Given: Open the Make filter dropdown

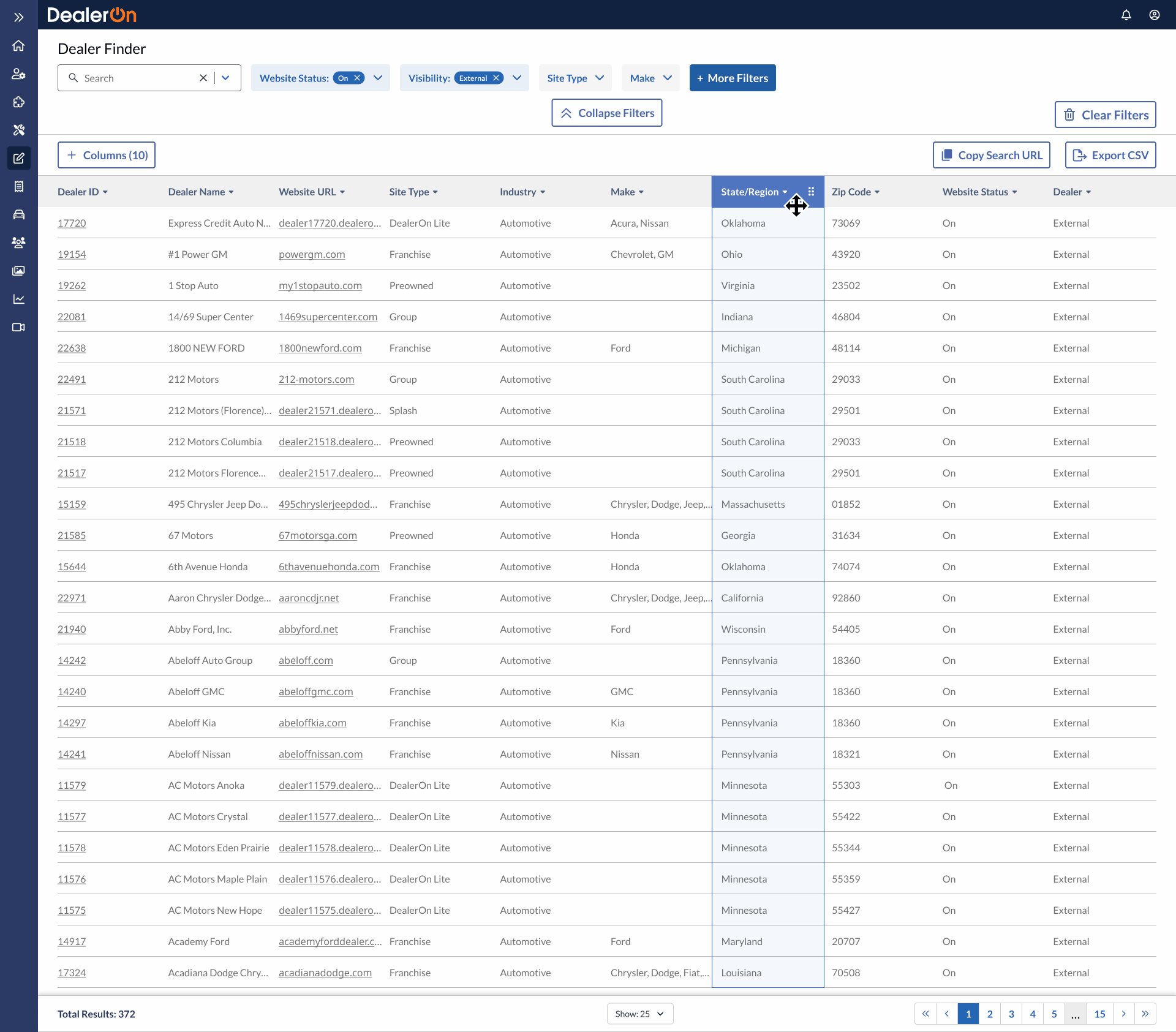Looking at the screenshot, I should (650, 78).
